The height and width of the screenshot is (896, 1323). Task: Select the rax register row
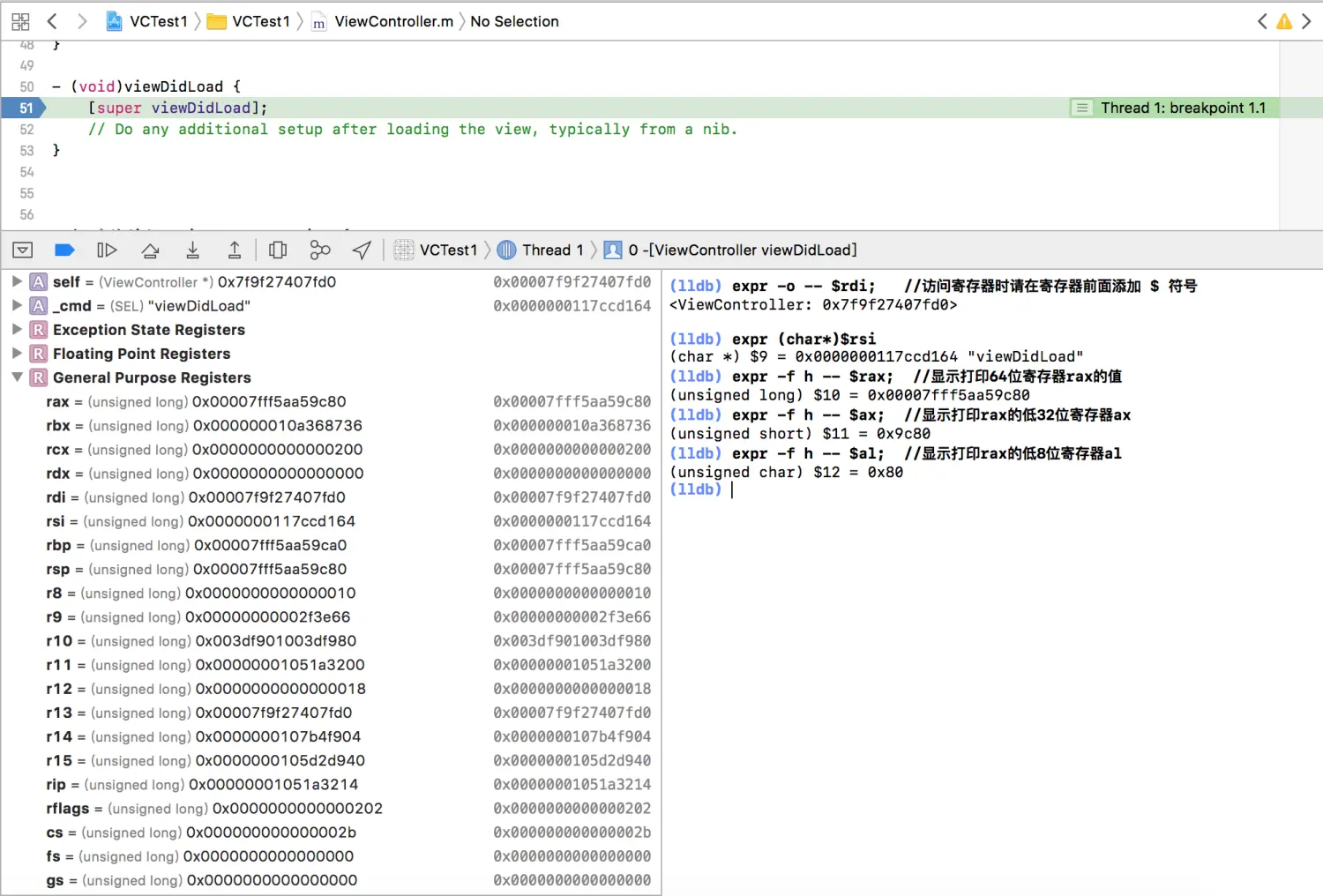pyautogui.click(x=331, y=402)
